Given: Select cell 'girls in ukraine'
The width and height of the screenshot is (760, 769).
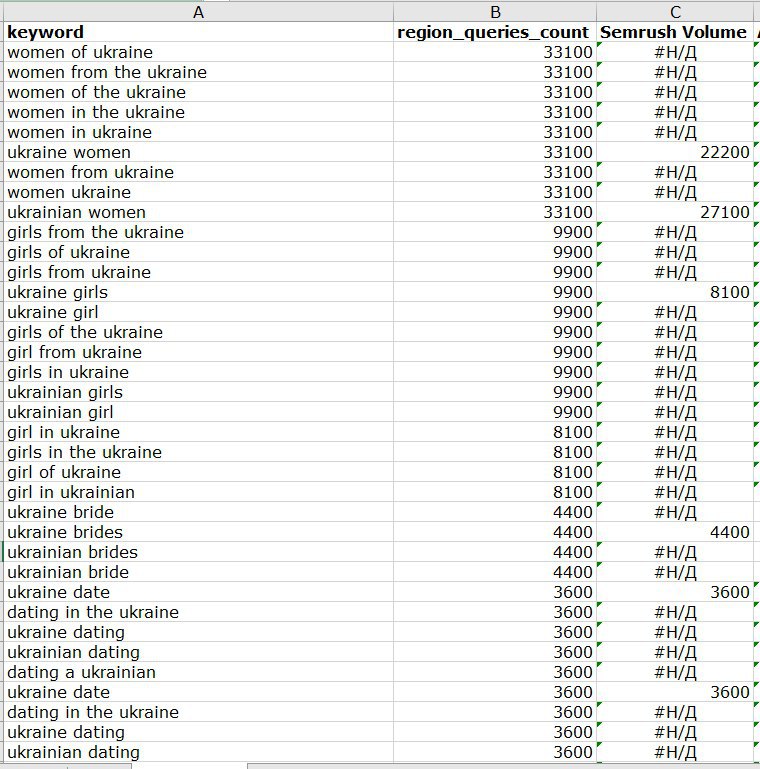Looking at the screenshot, I should 198,372.
